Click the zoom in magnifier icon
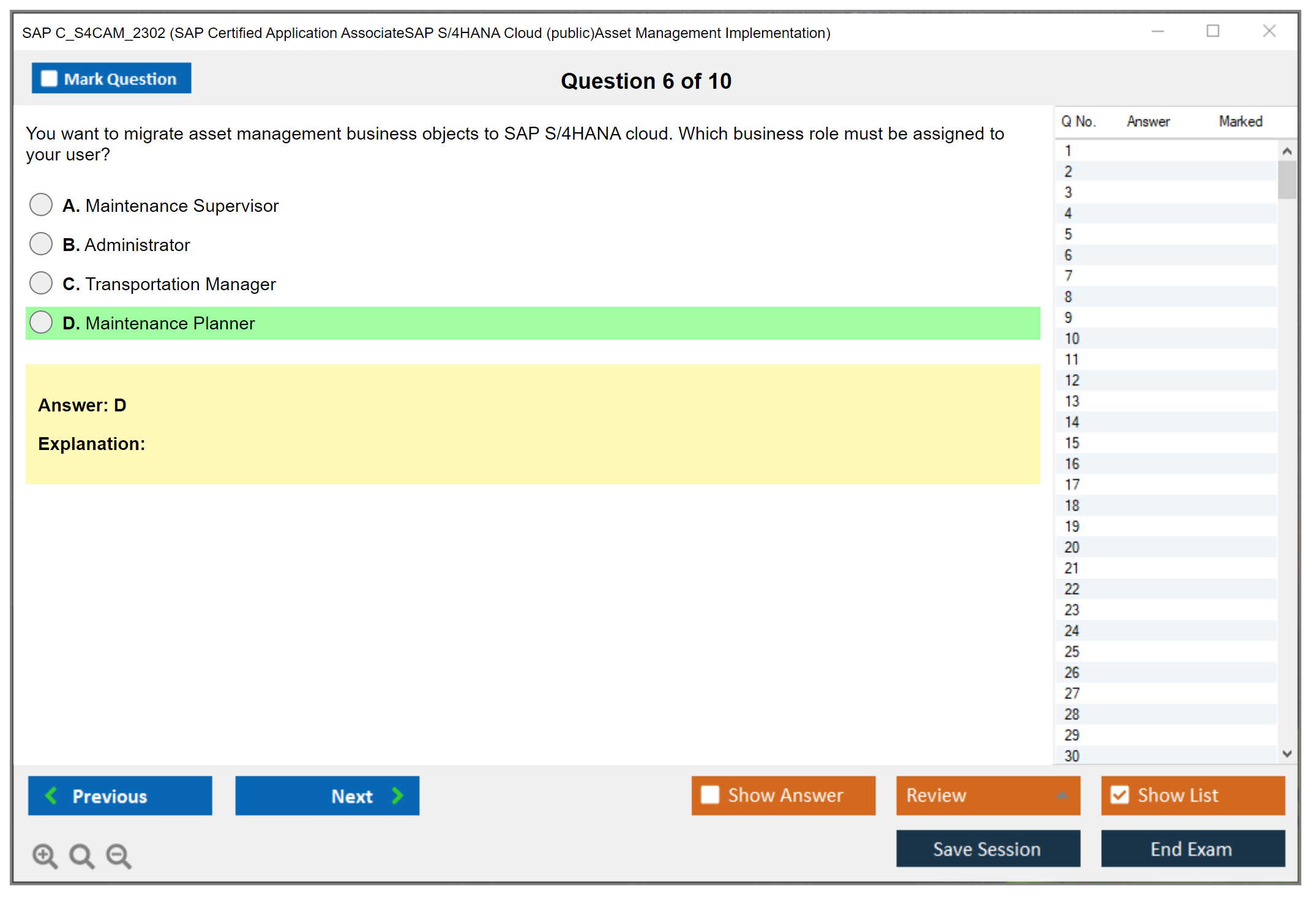The image size is (1316, 900). click(45, 855)
